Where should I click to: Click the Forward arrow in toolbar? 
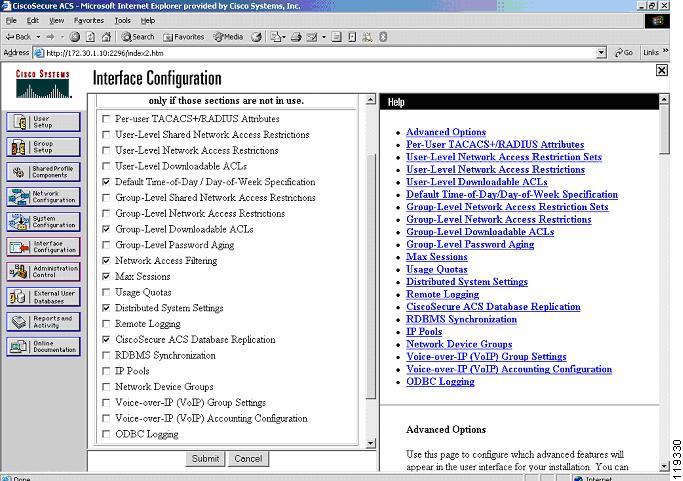point(51,37)
